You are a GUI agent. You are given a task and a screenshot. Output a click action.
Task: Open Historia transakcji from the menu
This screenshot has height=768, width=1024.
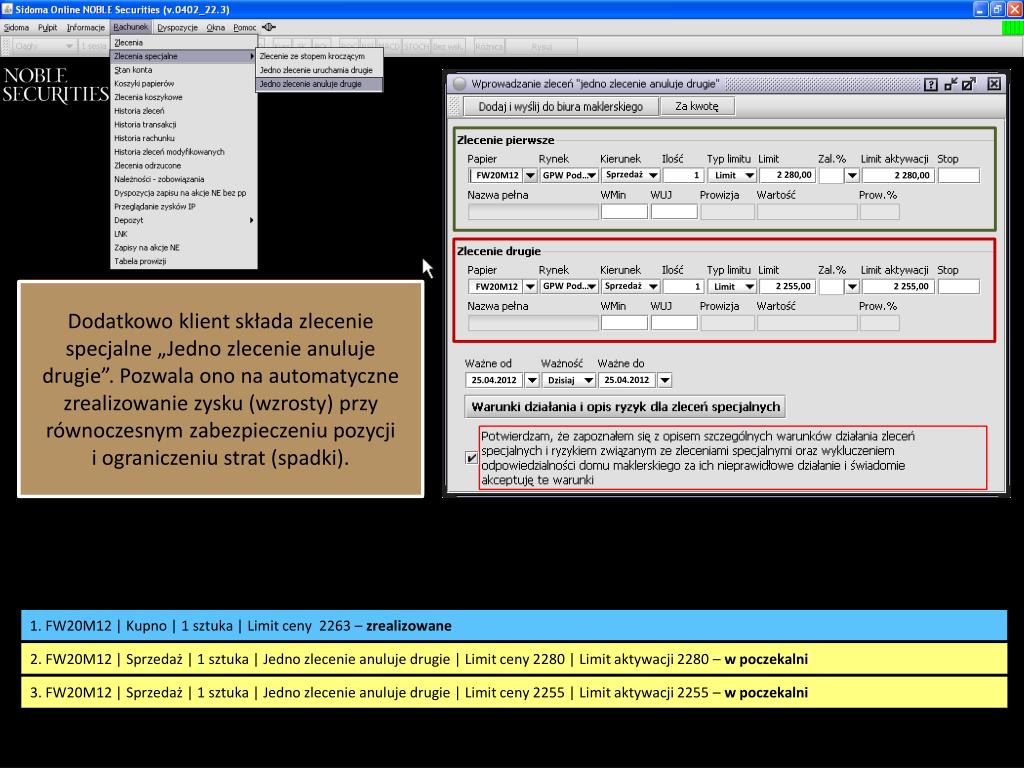184,125
